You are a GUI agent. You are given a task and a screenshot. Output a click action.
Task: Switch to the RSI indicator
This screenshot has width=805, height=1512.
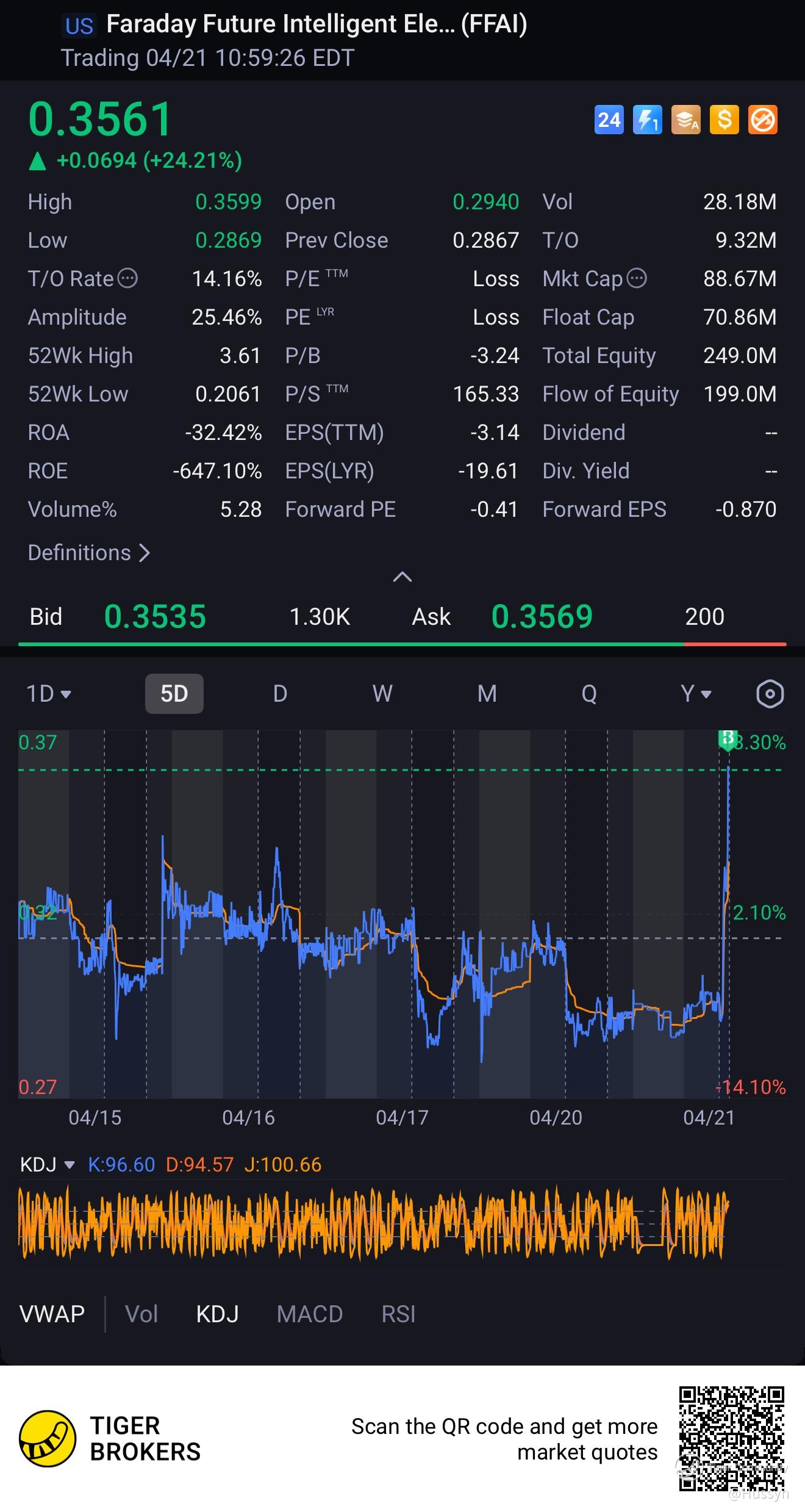pyautogui.click(x=398, y=1314)
